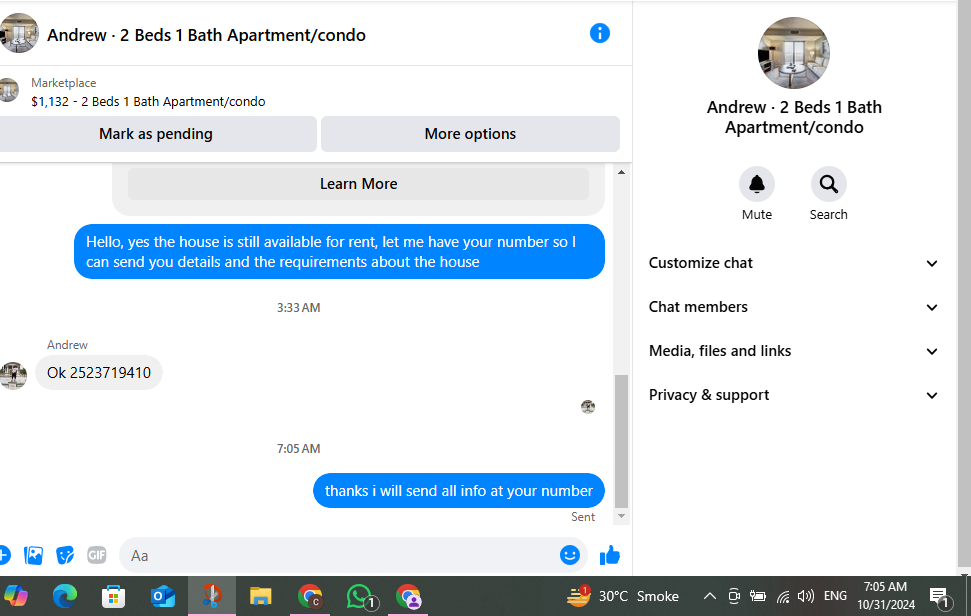Attach a photo using the image icon

(x=33, y=555)
